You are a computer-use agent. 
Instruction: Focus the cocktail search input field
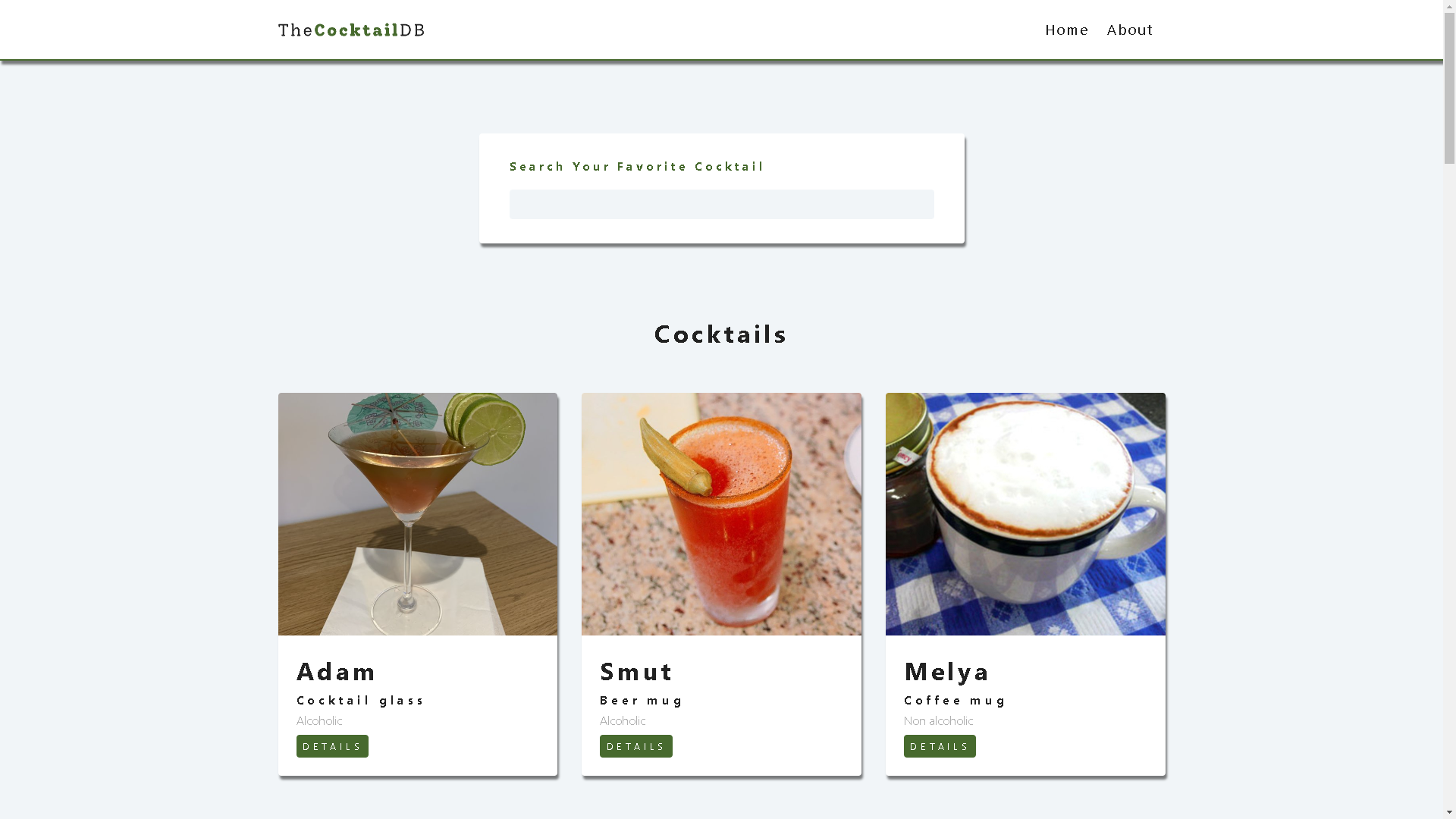pyautogui.click(x=721, y=205)
